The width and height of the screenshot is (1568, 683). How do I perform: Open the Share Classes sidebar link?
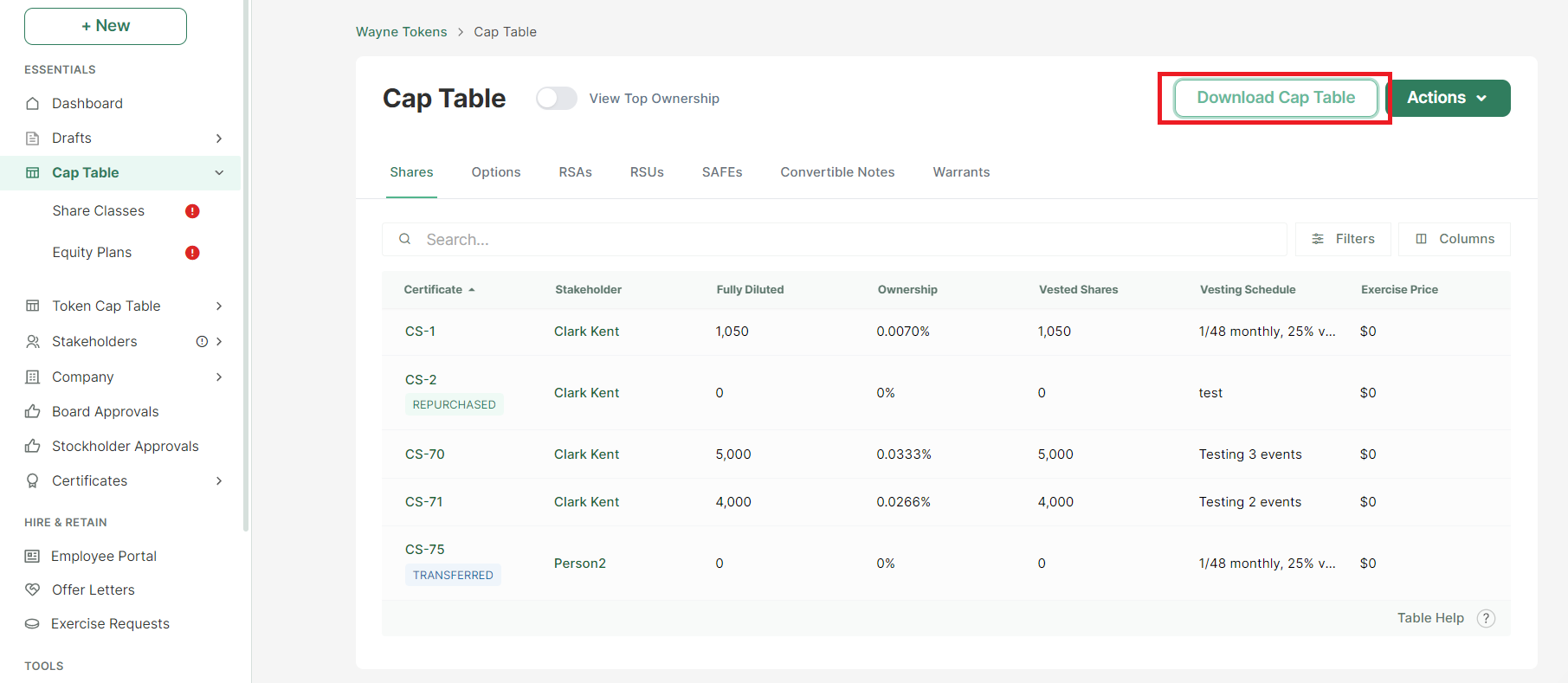pos(99,211)
